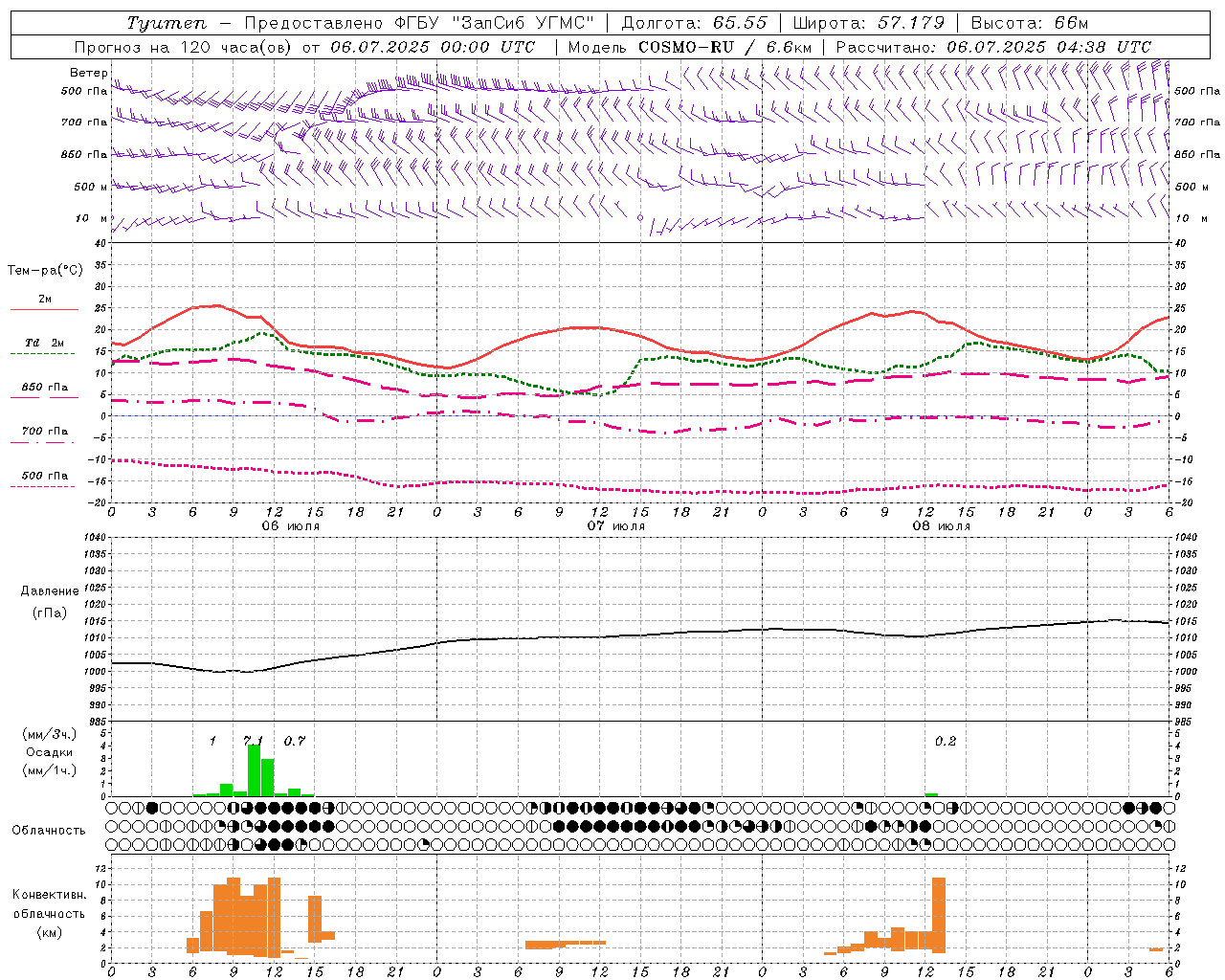Click the "500 м" wind level label at right

(x=1191, y=188)
